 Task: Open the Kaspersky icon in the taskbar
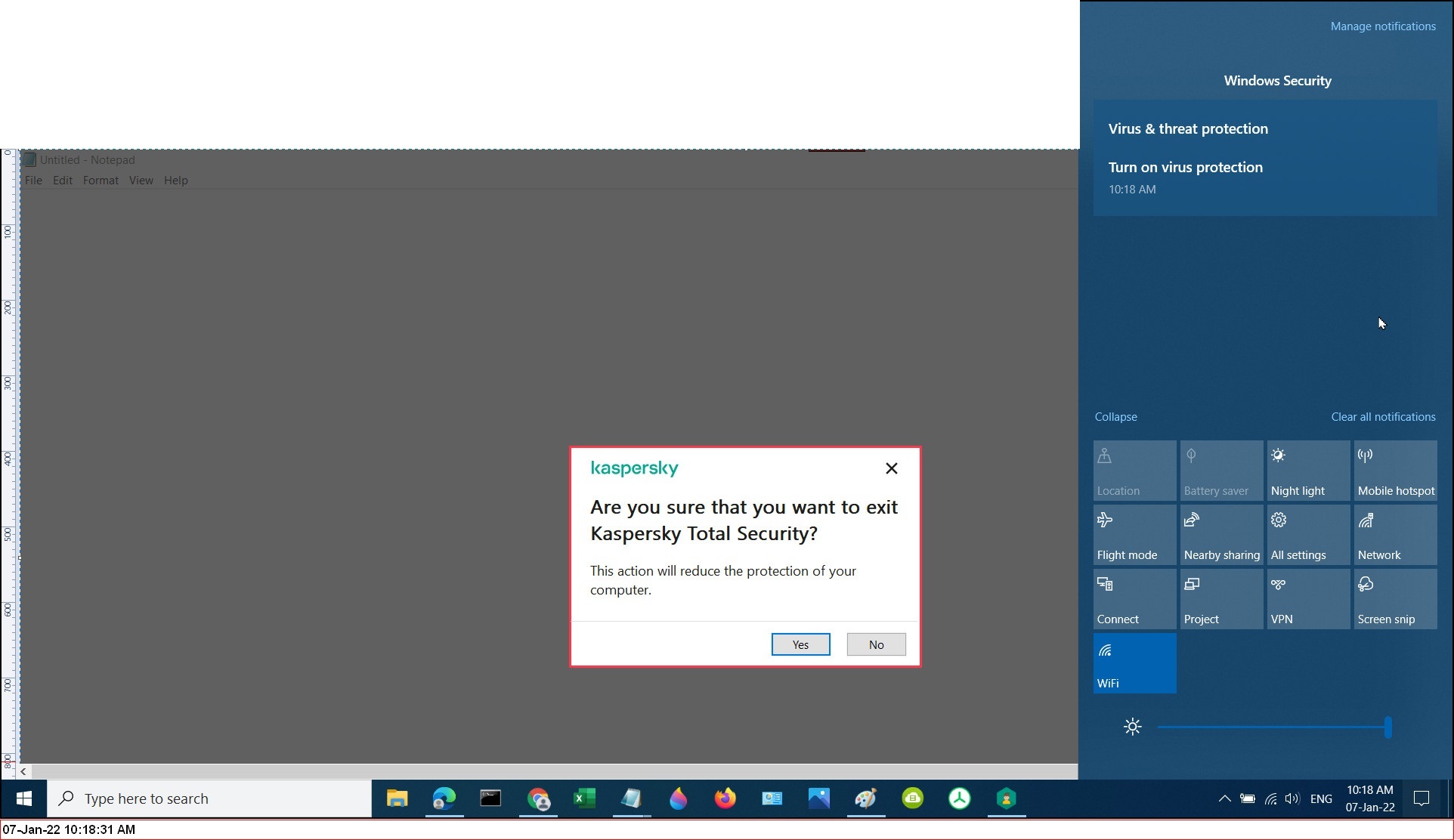[x=1006, y=798]
